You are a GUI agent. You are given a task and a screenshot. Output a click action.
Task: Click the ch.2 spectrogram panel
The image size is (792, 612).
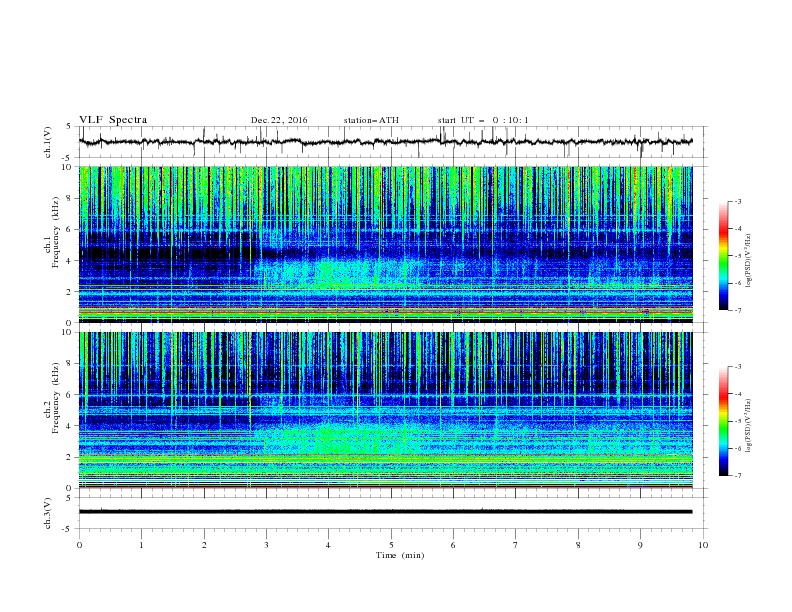pyautogui.click(x=386, y=410)
